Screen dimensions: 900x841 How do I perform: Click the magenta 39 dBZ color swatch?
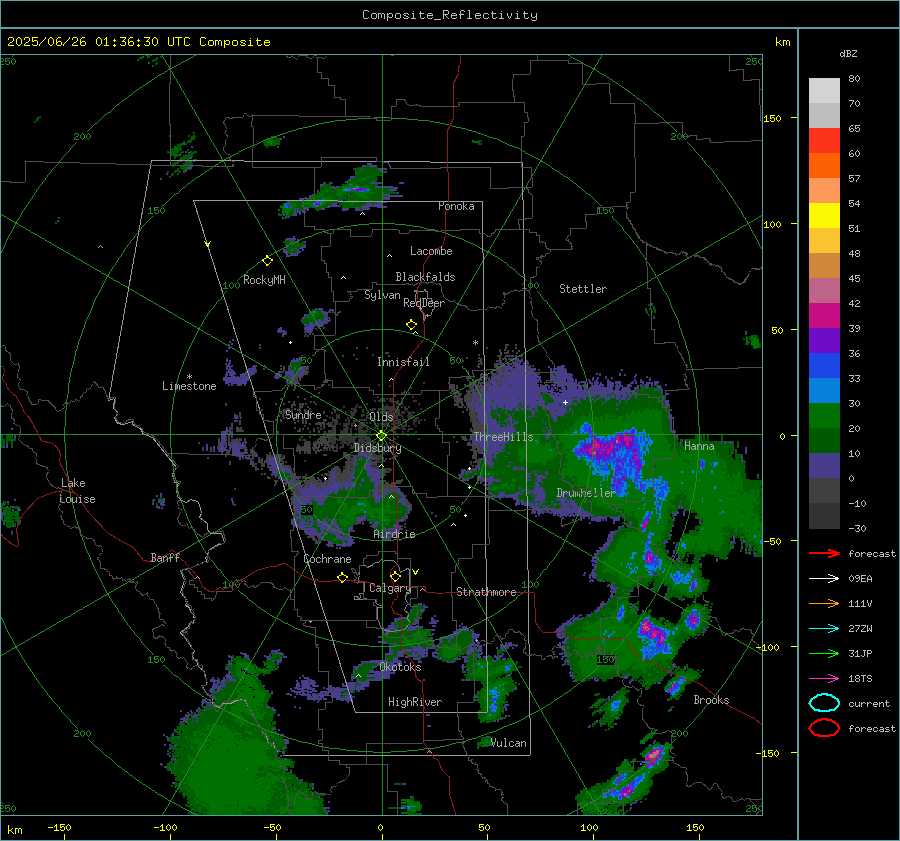coord(824,316)
